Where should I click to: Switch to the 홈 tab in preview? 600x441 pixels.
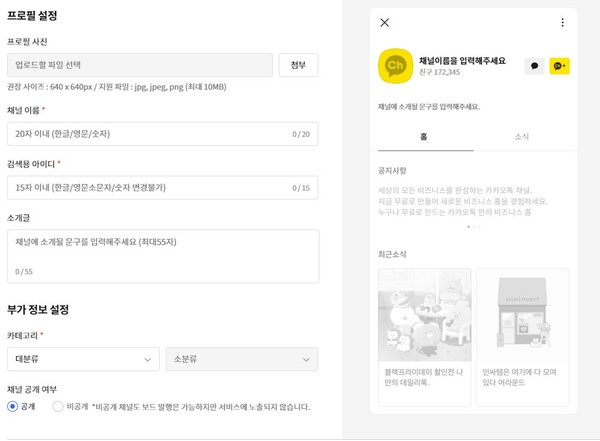coord(424,136)
